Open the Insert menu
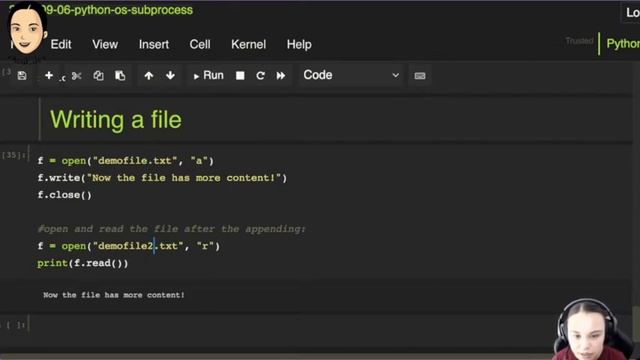The width and height of the screenshot is (640, 360). pos(154,44)
